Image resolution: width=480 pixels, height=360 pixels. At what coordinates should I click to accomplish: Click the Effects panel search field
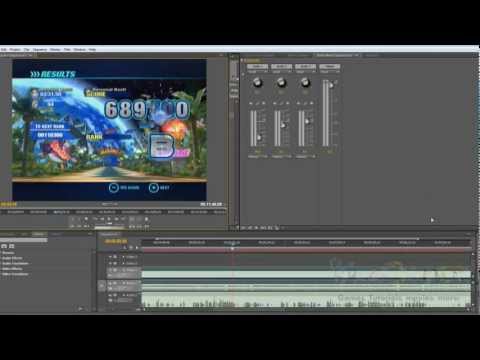(24, 240)
